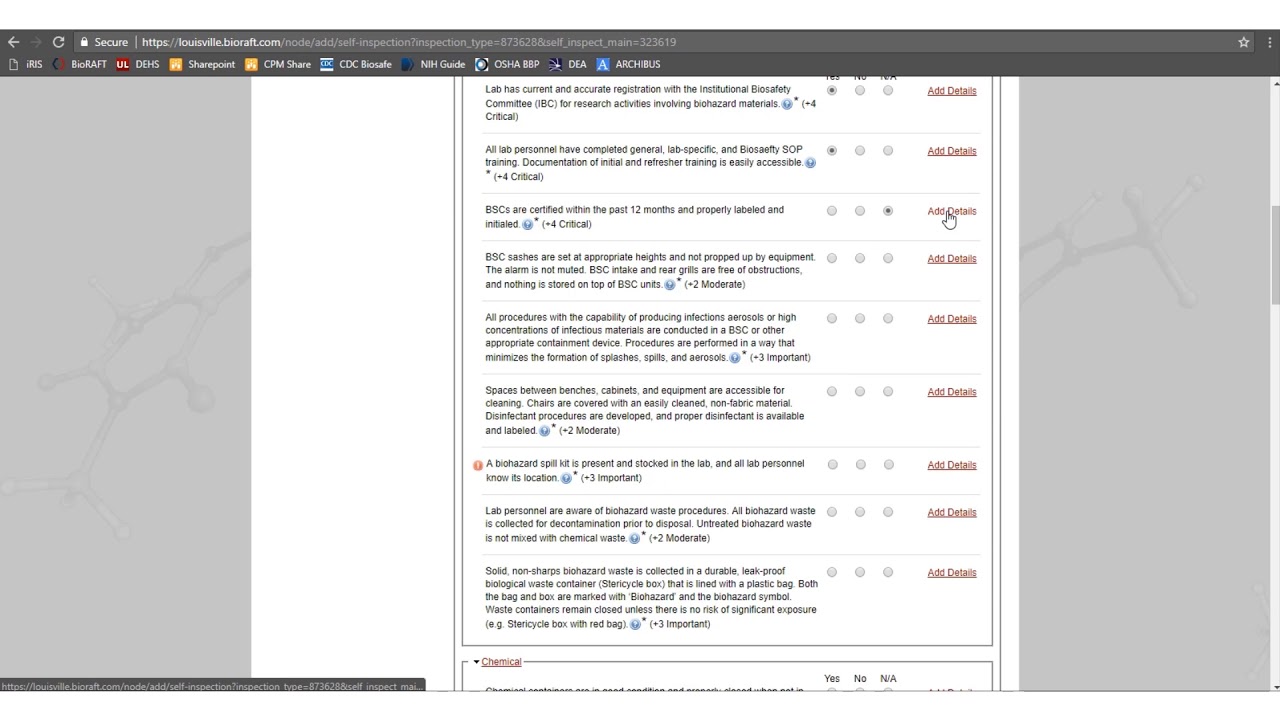The height and width of the screenshot is (720, 1280).
Task: Add Details for spaces between benches item
Action: (952, 392)
